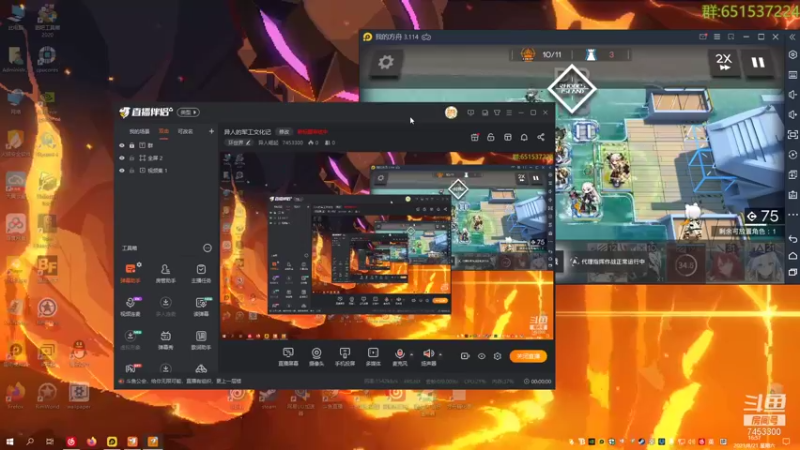Image resolution: width=800 pixels, height=450 pixels.
Task: Select the 全屏 2 source row
Action: pyautogui.click(x=166, y=158)
